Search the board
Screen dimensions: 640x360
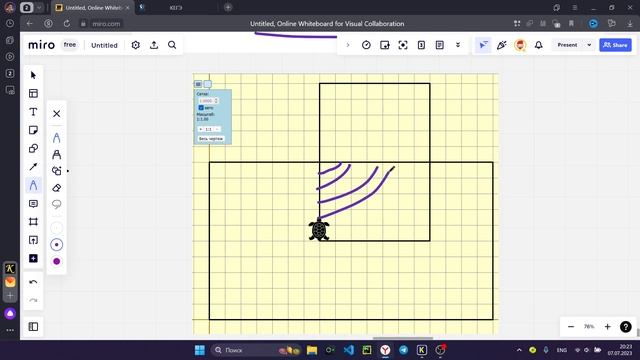point(172,45)
